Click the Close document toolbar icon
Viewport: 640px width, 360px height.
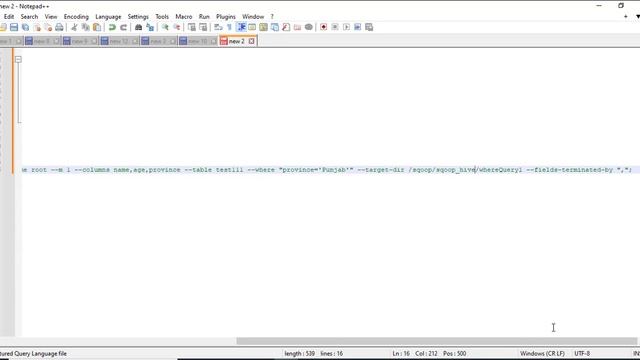[37, 27]
